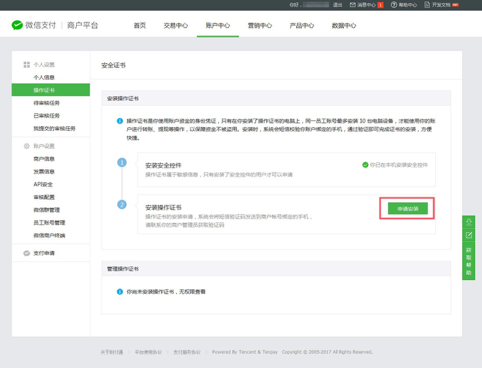Click green 申请安装 button
482x368 pixels.
tap(408, 209)
